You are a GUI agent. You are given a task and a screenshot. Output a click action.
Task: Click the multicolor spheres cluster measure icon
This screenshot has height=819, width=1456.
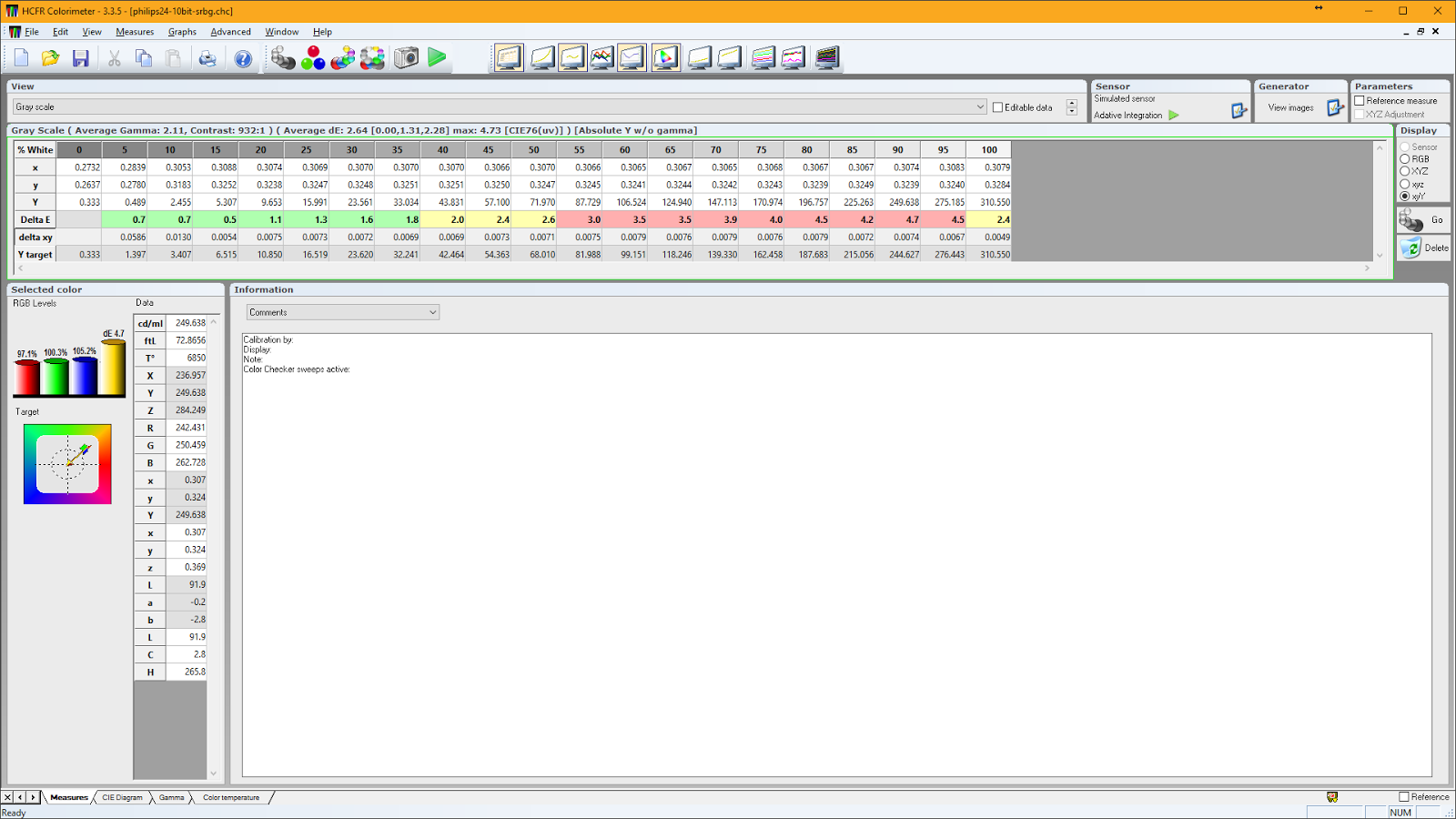click(343, 58)
